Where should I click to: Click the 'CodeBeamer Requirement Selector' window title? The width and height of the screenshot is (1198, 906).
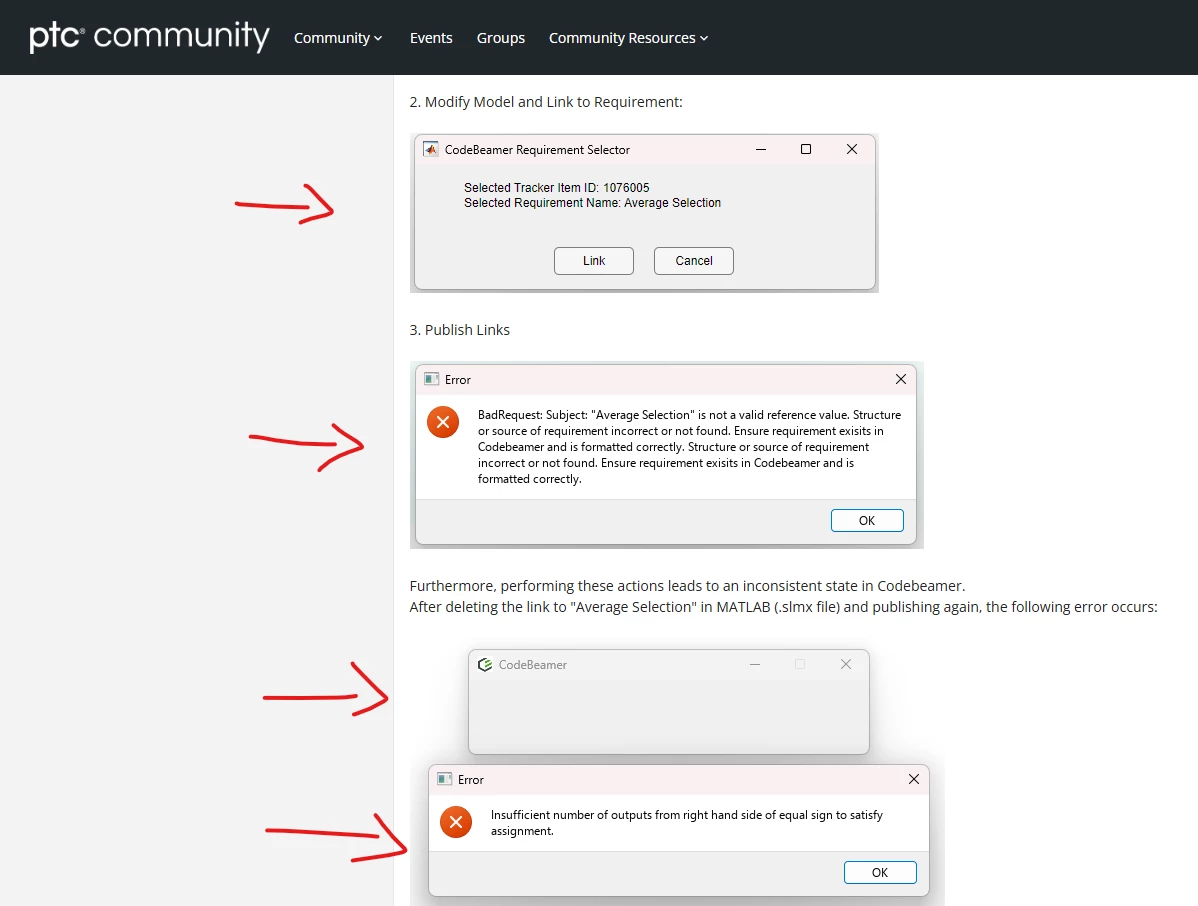coord(537,150)
